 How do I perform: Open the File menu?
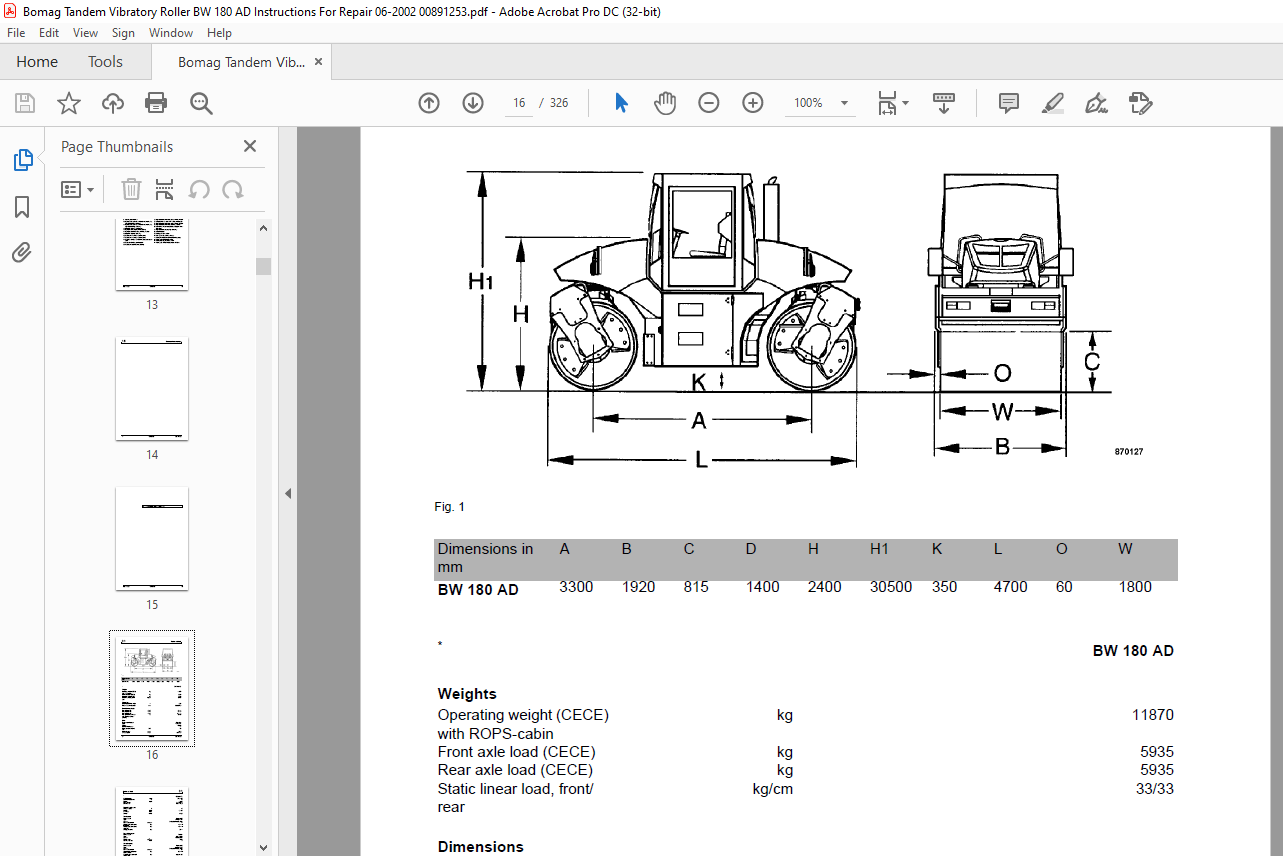[x=16, y=33]
